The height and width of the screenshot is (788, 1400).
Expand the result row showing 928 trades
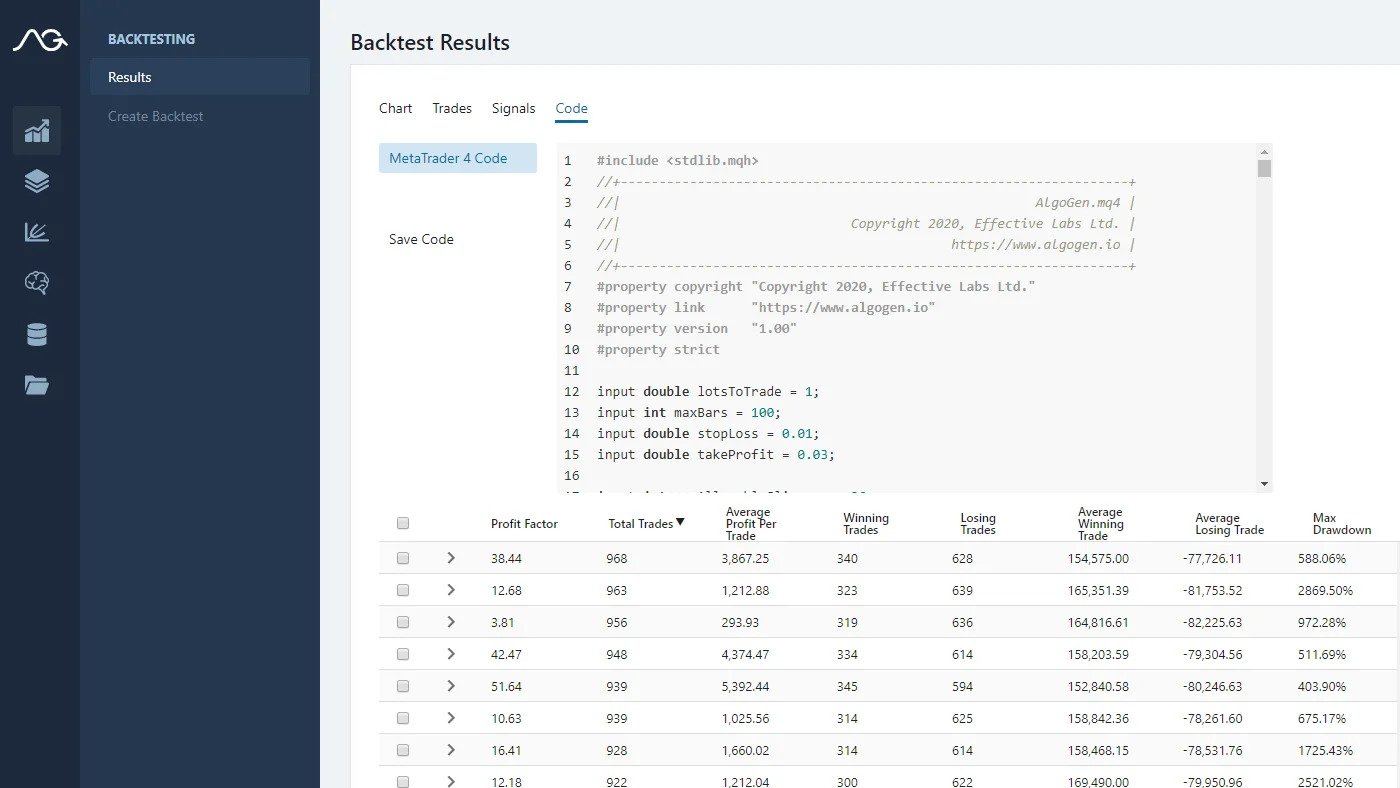tap(449, 750)
